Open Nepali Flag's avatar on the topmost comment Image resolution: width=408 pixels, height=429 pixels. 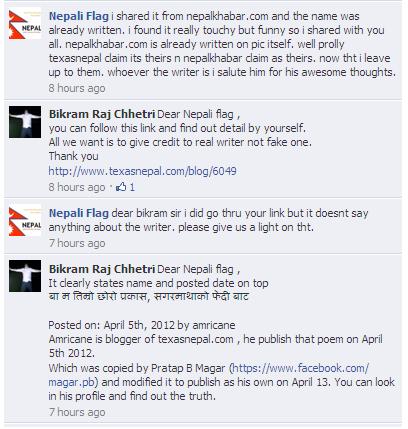(25, 25)
